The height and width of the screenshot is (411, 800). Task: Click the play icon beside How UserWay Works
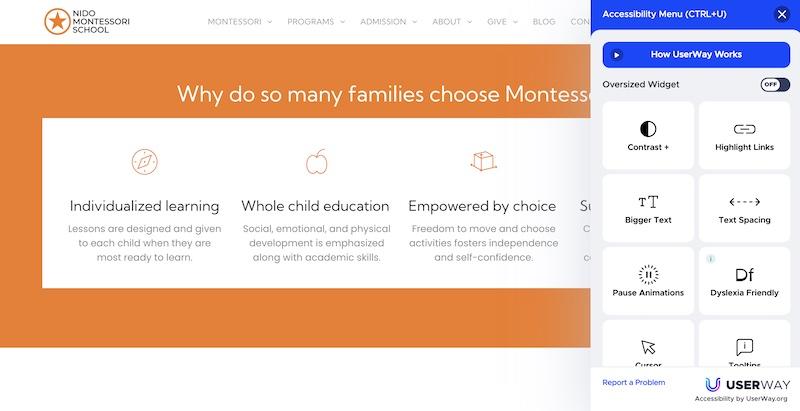(x=617, y=54)
